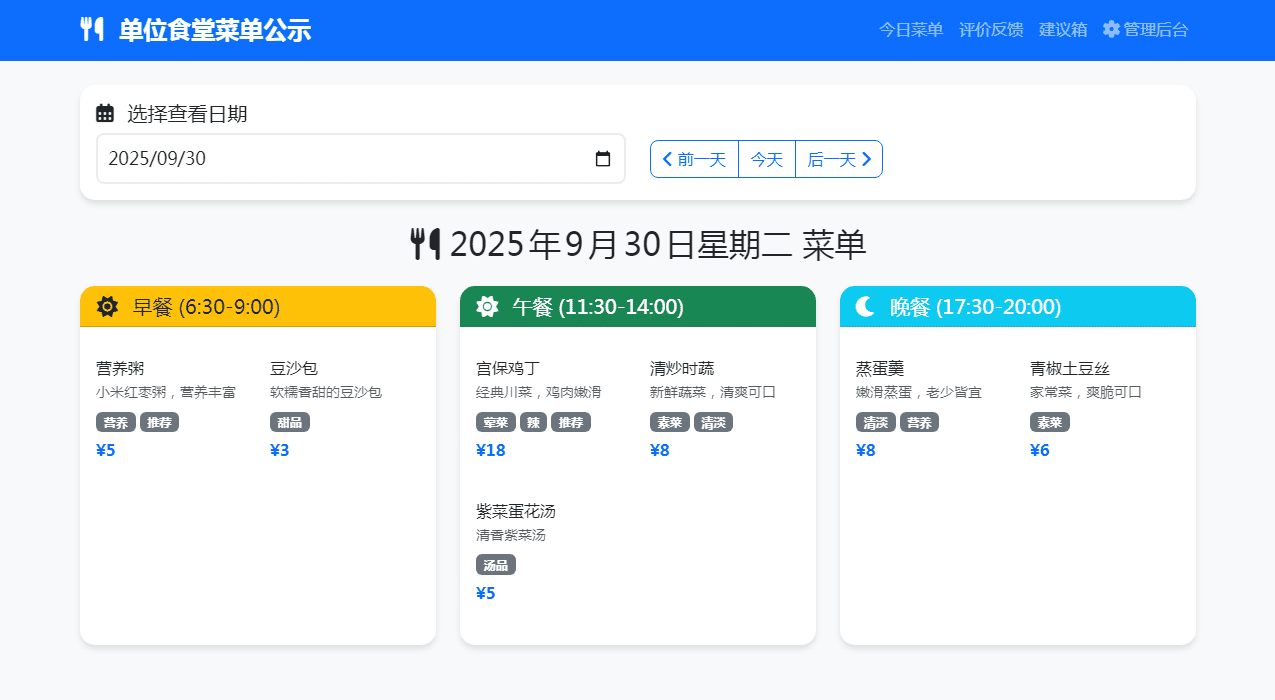Go to previous day with 前一天 button
The width and height of the screenshot is (1275, 700).
[x=694, y=159]
